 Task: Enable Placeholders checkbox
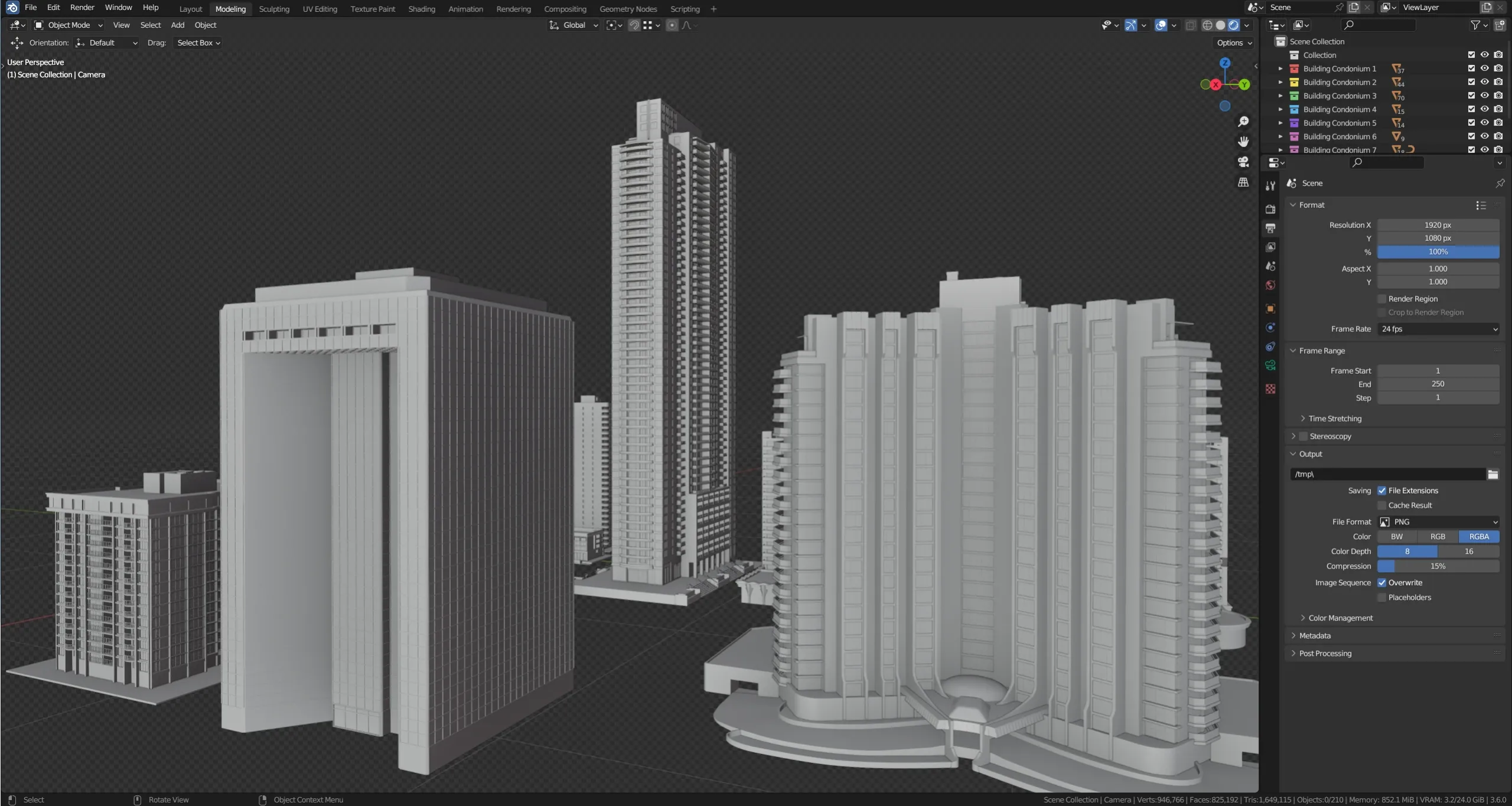pyautogui.click(x=1381, y=598)
